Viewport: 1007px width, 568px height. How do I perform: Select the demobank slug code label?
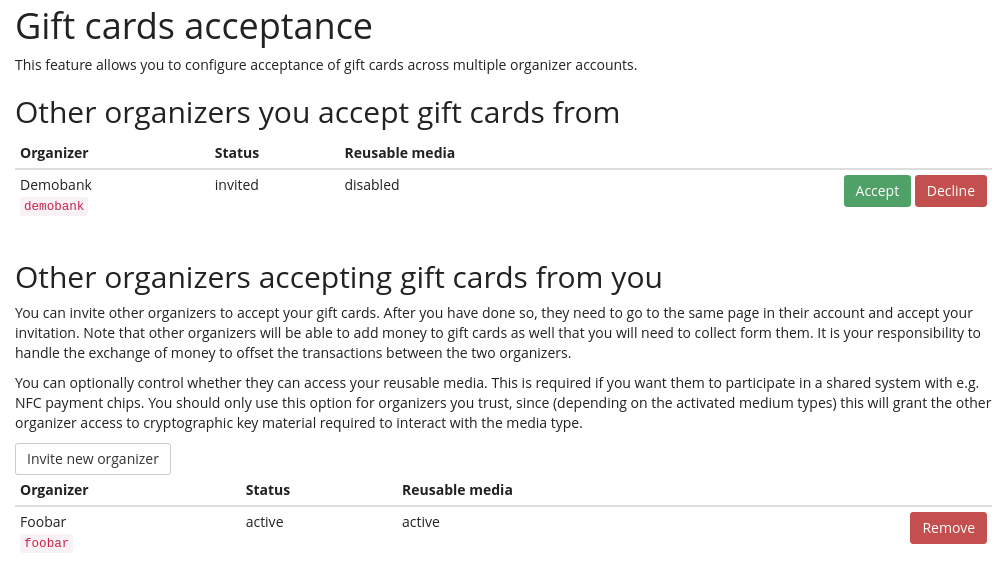tap(54, 206)
